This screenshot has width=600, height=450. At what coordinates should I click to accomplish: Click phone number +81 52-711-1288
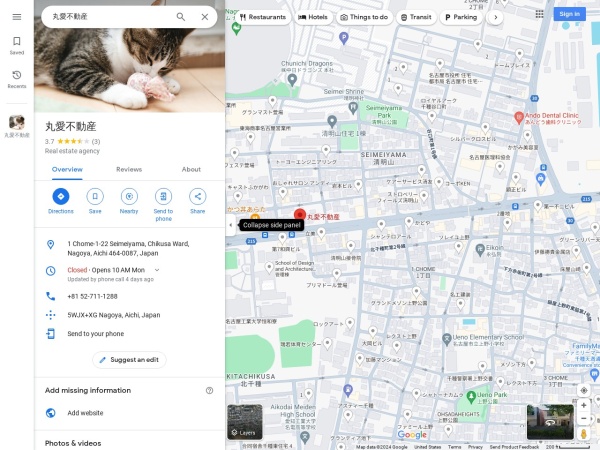(92, 296)
